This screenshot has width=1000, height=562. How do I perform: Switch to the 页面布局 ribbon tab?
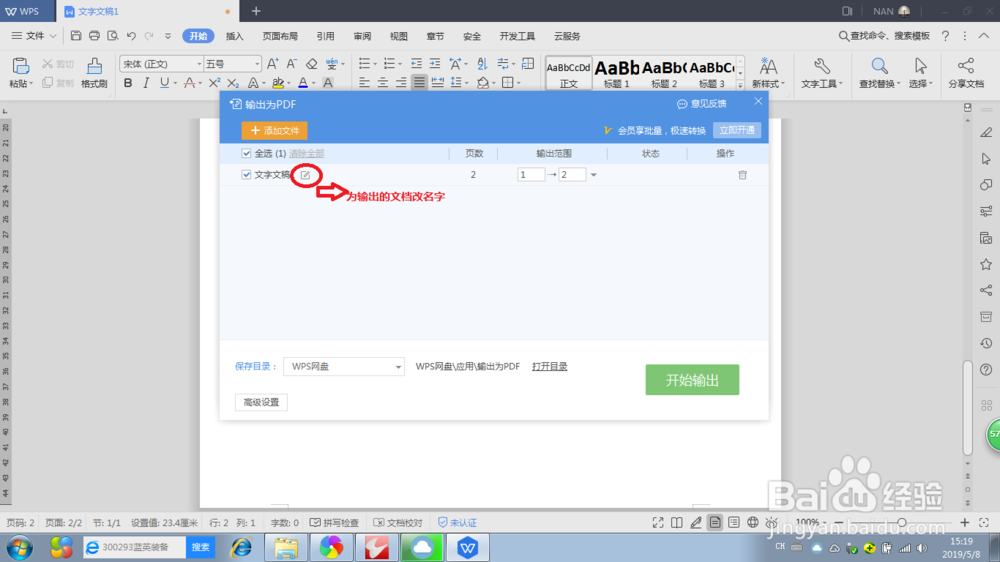point(280,36)
